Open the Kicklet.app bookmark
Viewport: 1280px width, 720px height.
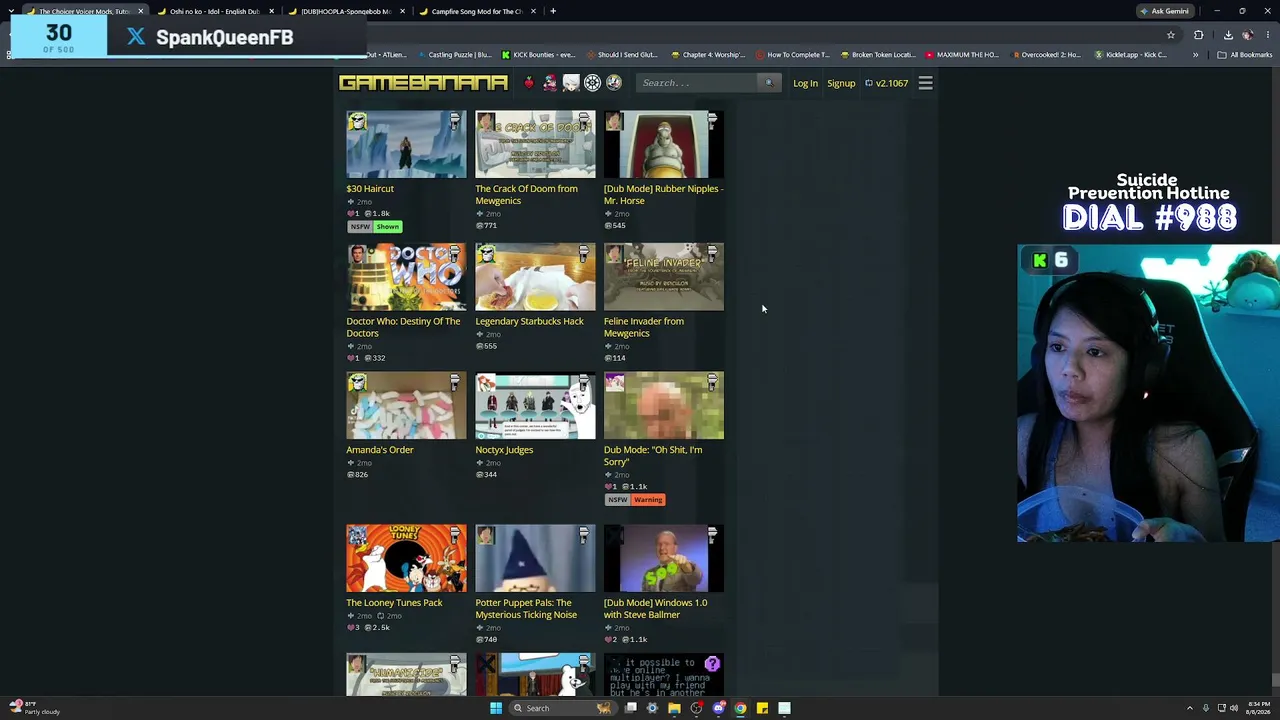click(x=1131, y=55)
